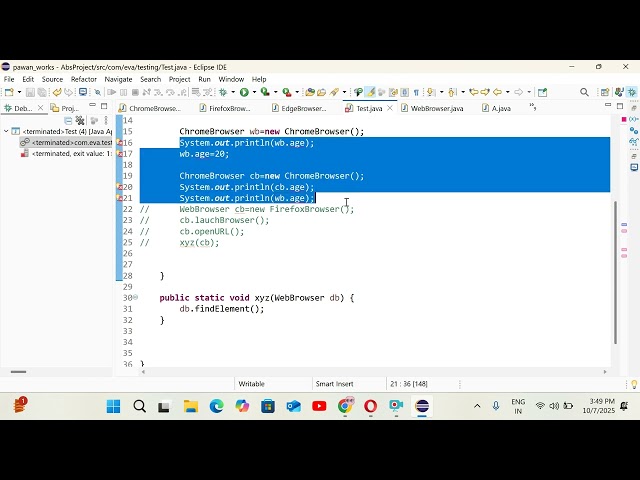Switch to the ChromeBrowser editor tab
Screen dimensions: 640x480
click(x=149, y=108)
